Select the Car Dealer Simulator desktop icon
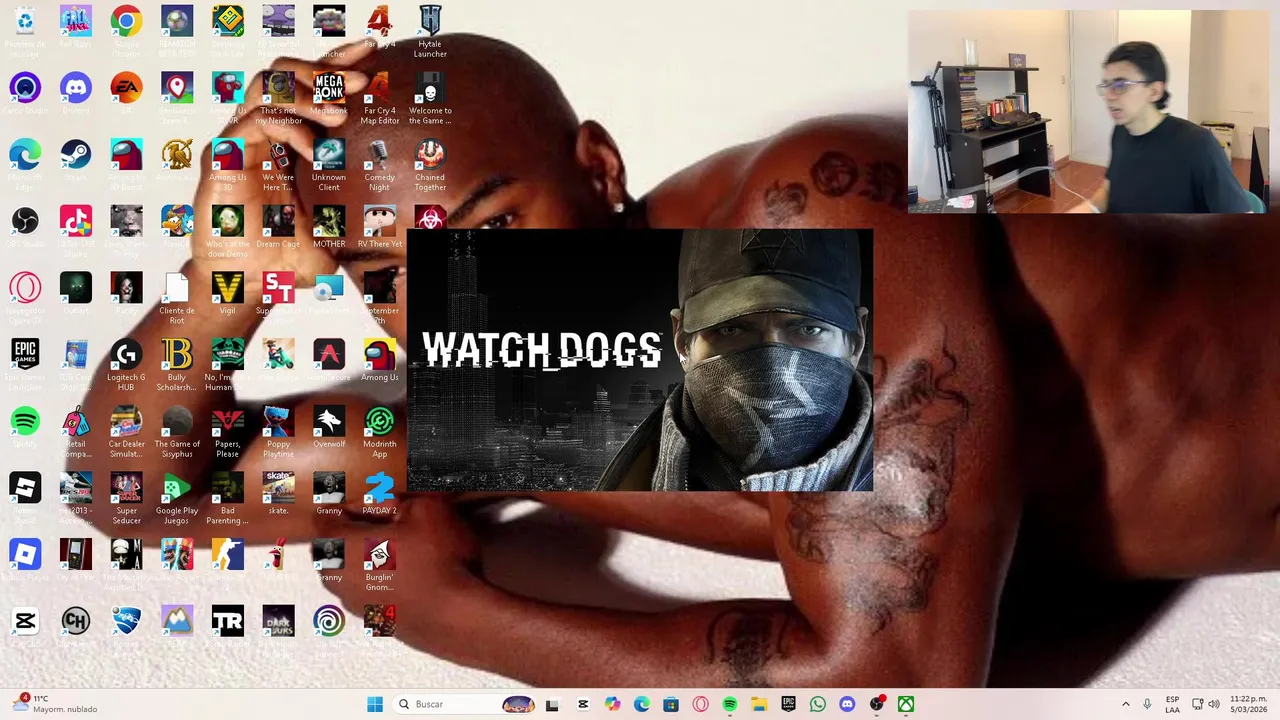 click(126, 421)
